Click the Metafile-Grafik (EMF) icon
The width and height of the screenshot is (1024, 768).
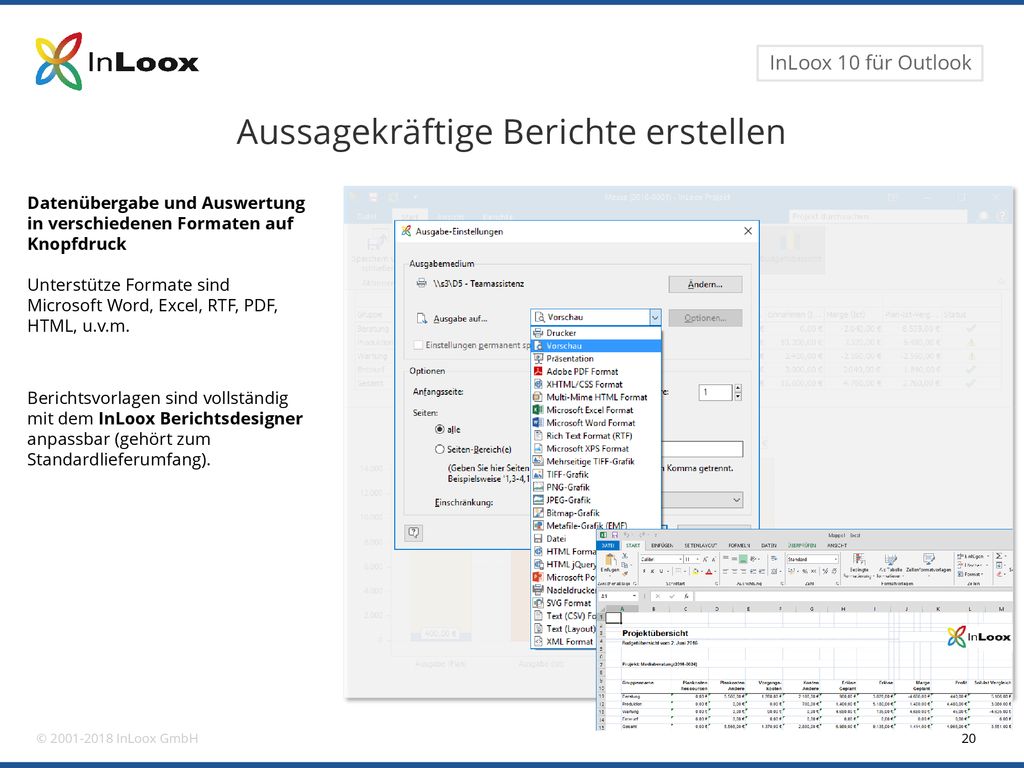[x=538, y=526]
